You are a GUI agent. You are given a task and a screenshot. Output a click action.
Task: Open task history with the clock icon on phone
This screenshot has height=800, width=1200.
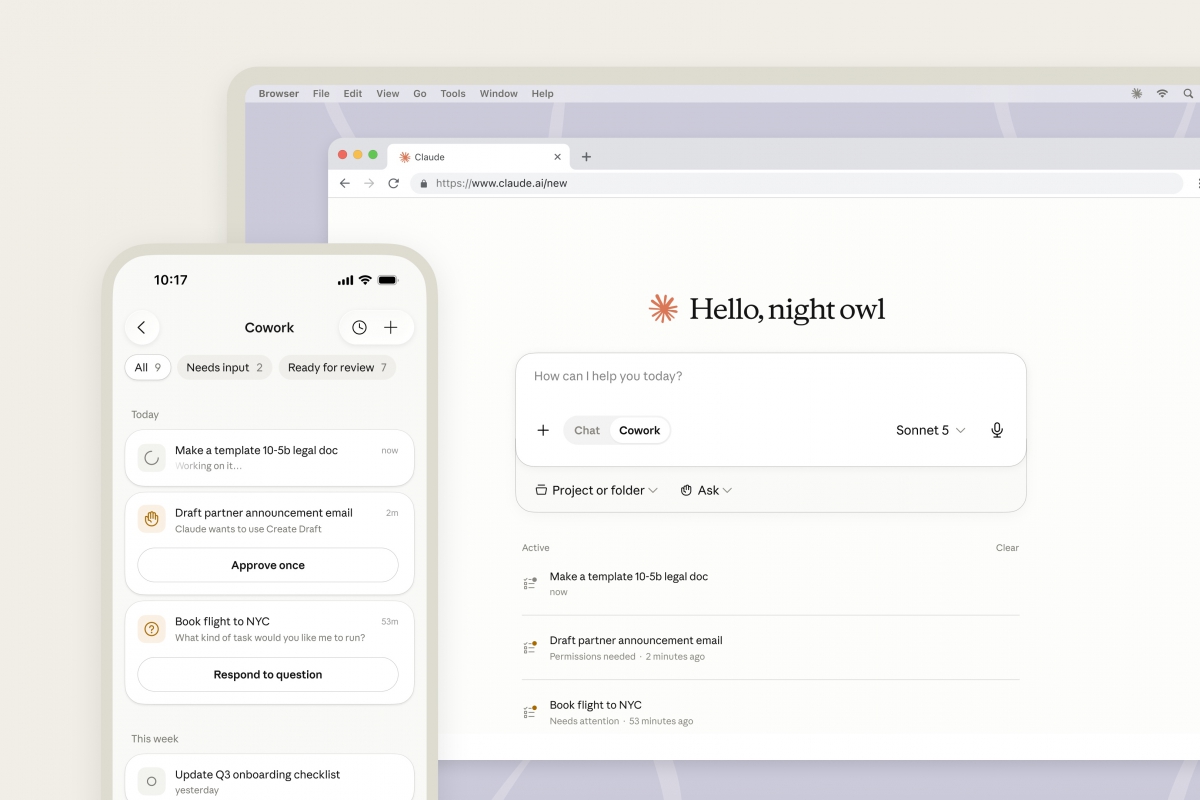click(359, 327)
